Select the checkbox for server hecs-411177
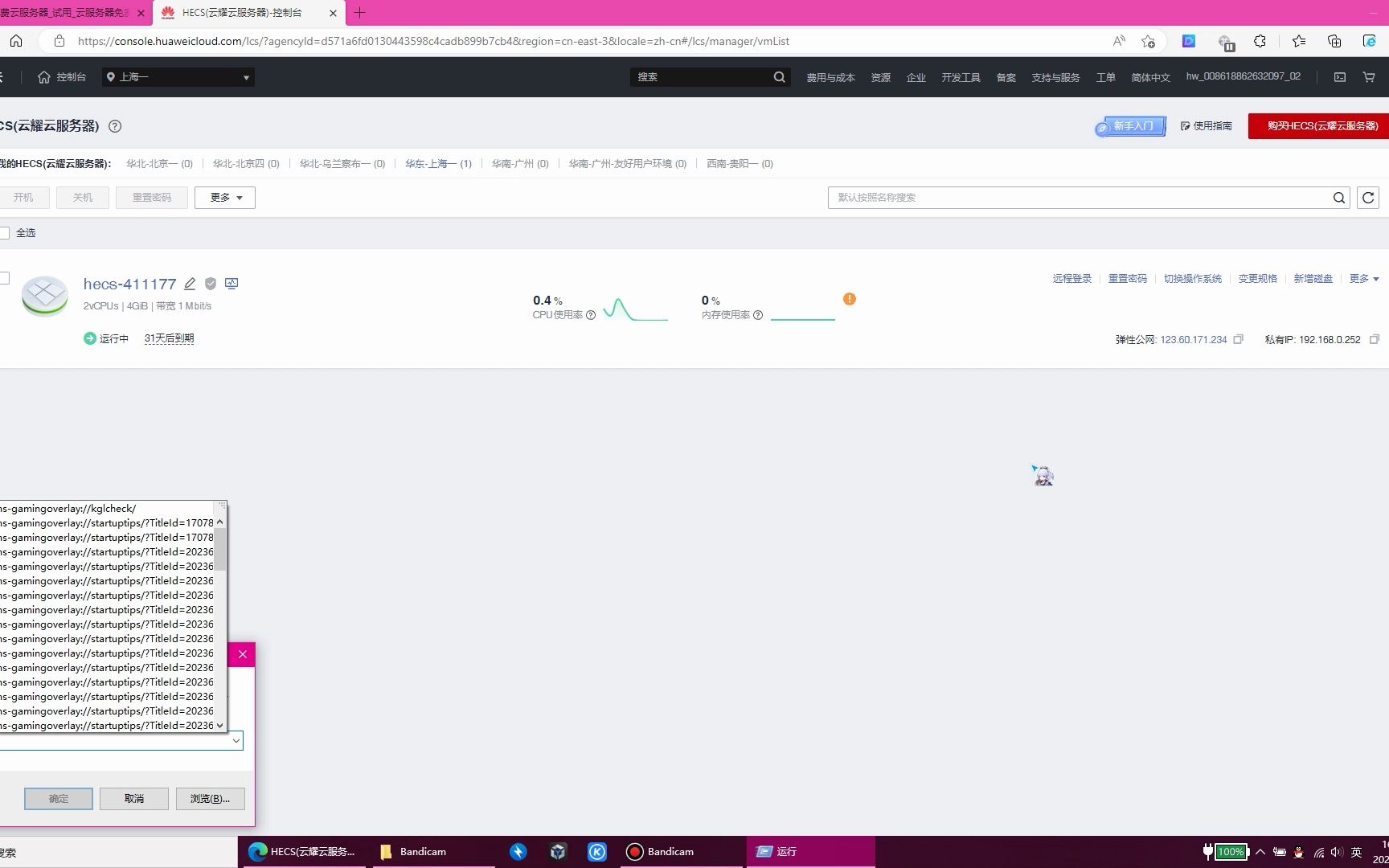Viewport: 1389px width, 868px height. (5, 278)
